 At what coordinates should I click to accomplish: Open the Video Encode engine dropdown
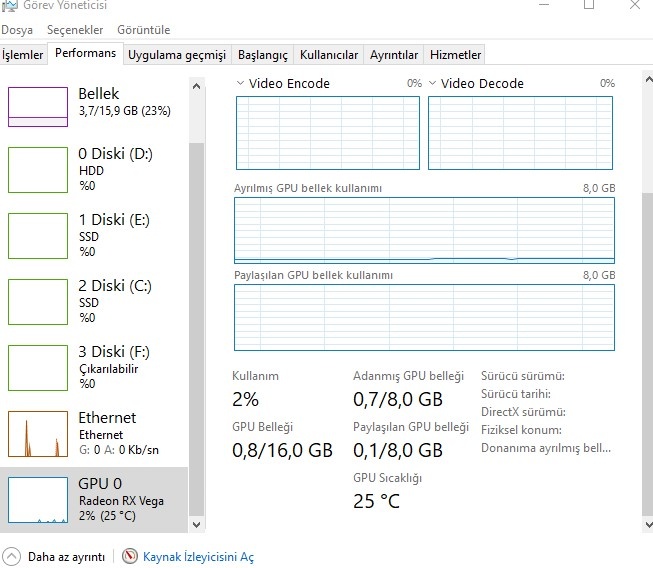coord(240,84)
